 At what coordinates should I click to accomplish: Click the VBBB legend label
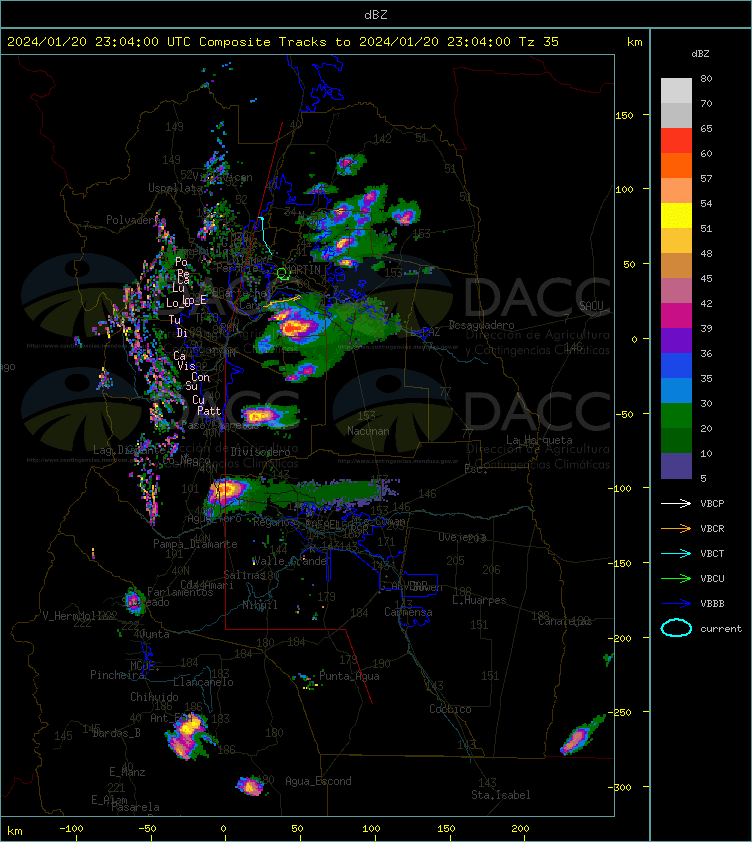712,604
